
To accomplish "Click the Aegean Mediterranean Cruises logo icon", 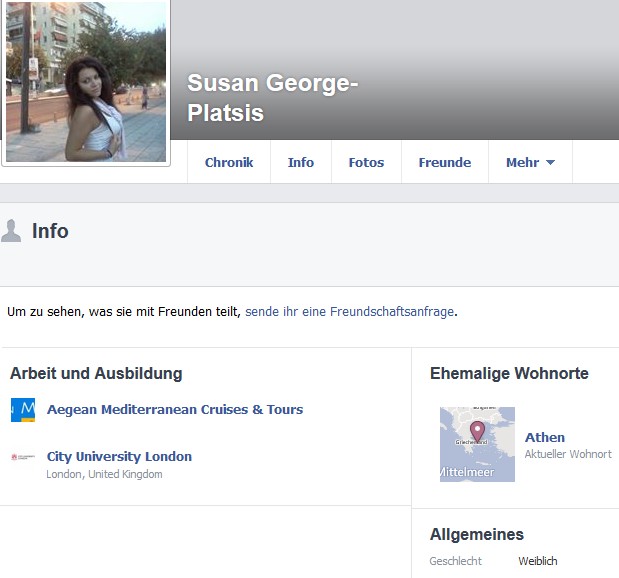I will pos(23,410).
